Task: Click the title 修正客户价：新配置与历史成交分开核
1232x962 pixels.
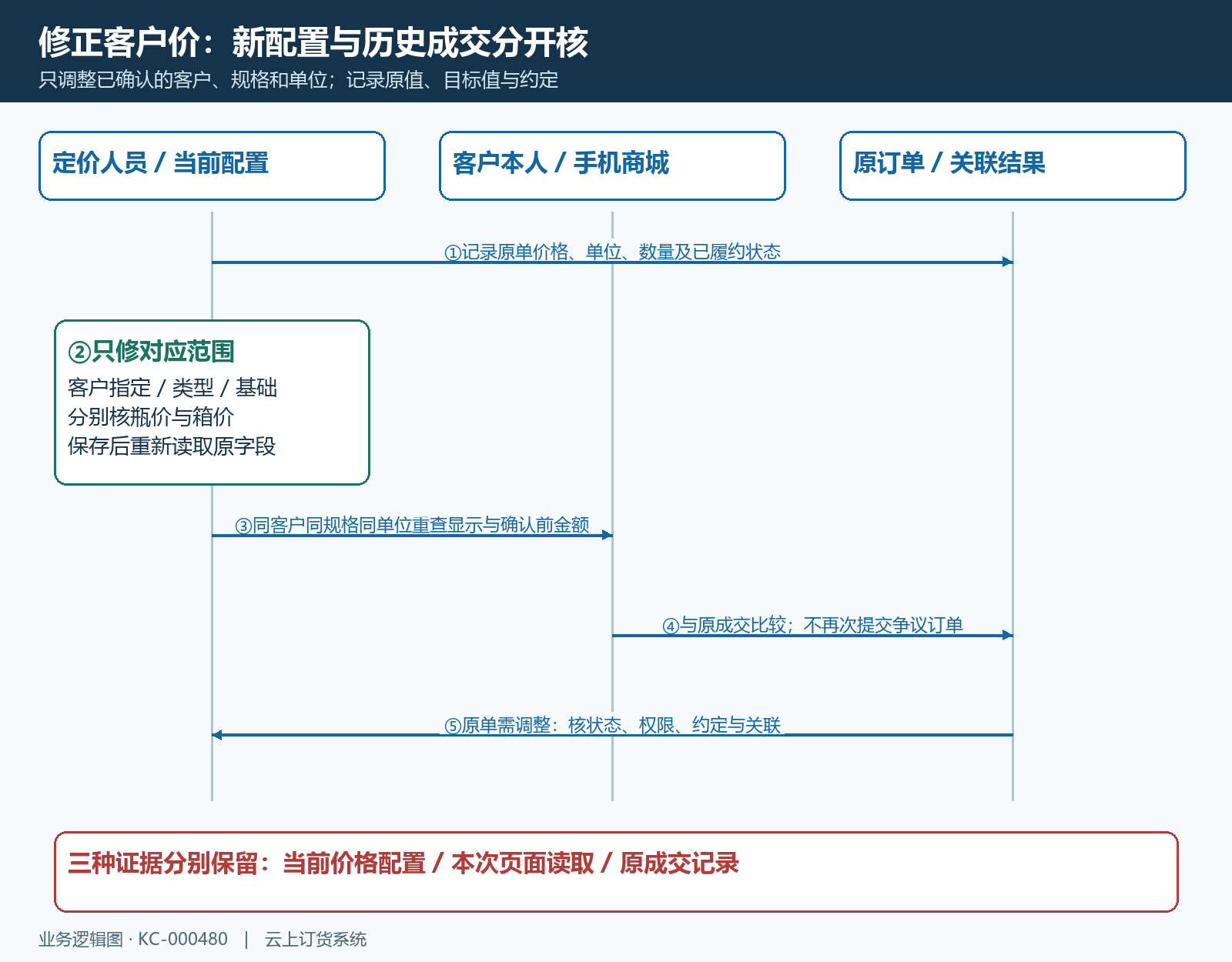Action: click(313, 42)
